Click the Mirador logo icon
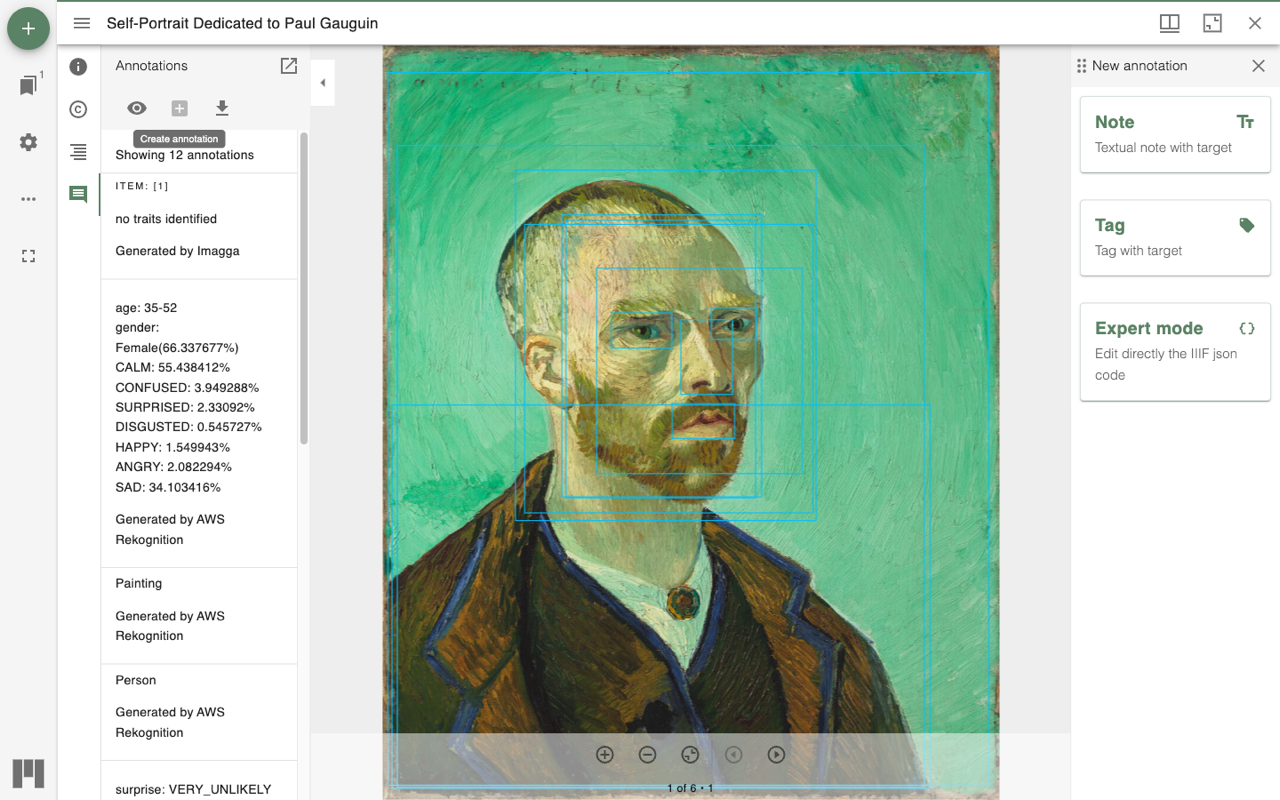 click(x=28, y=773)
